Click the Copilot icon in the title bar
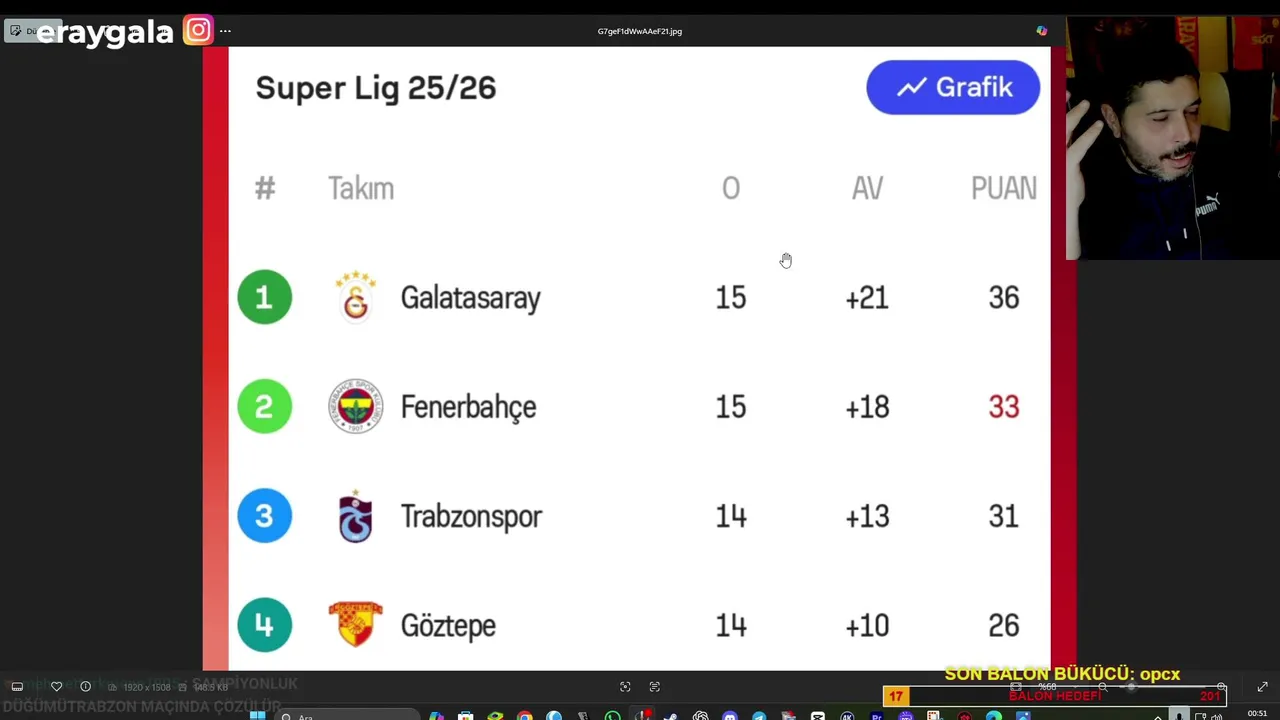1280x720 pixels. (x=1041, y=31)
